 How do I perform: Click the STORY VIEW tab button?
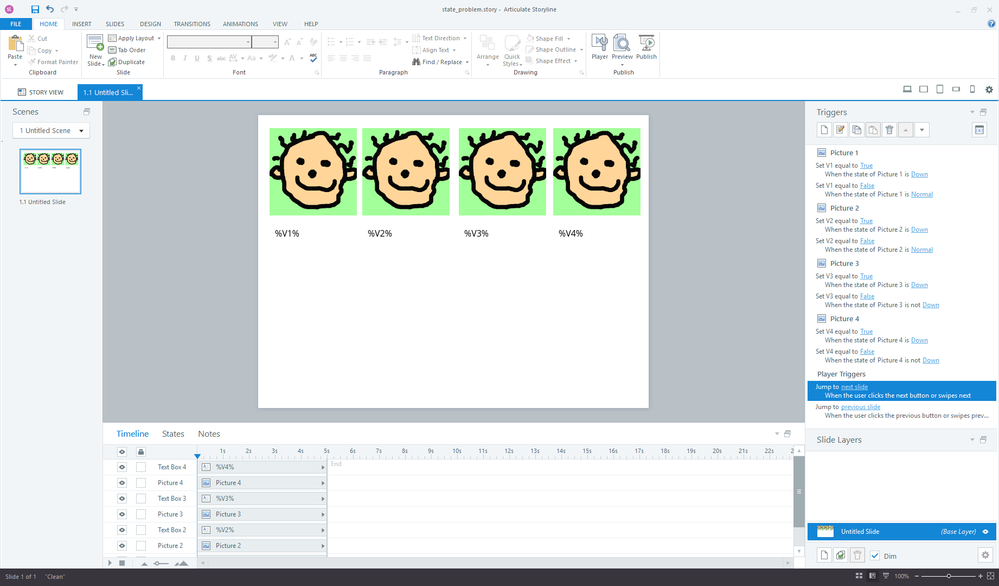point(41,92)
